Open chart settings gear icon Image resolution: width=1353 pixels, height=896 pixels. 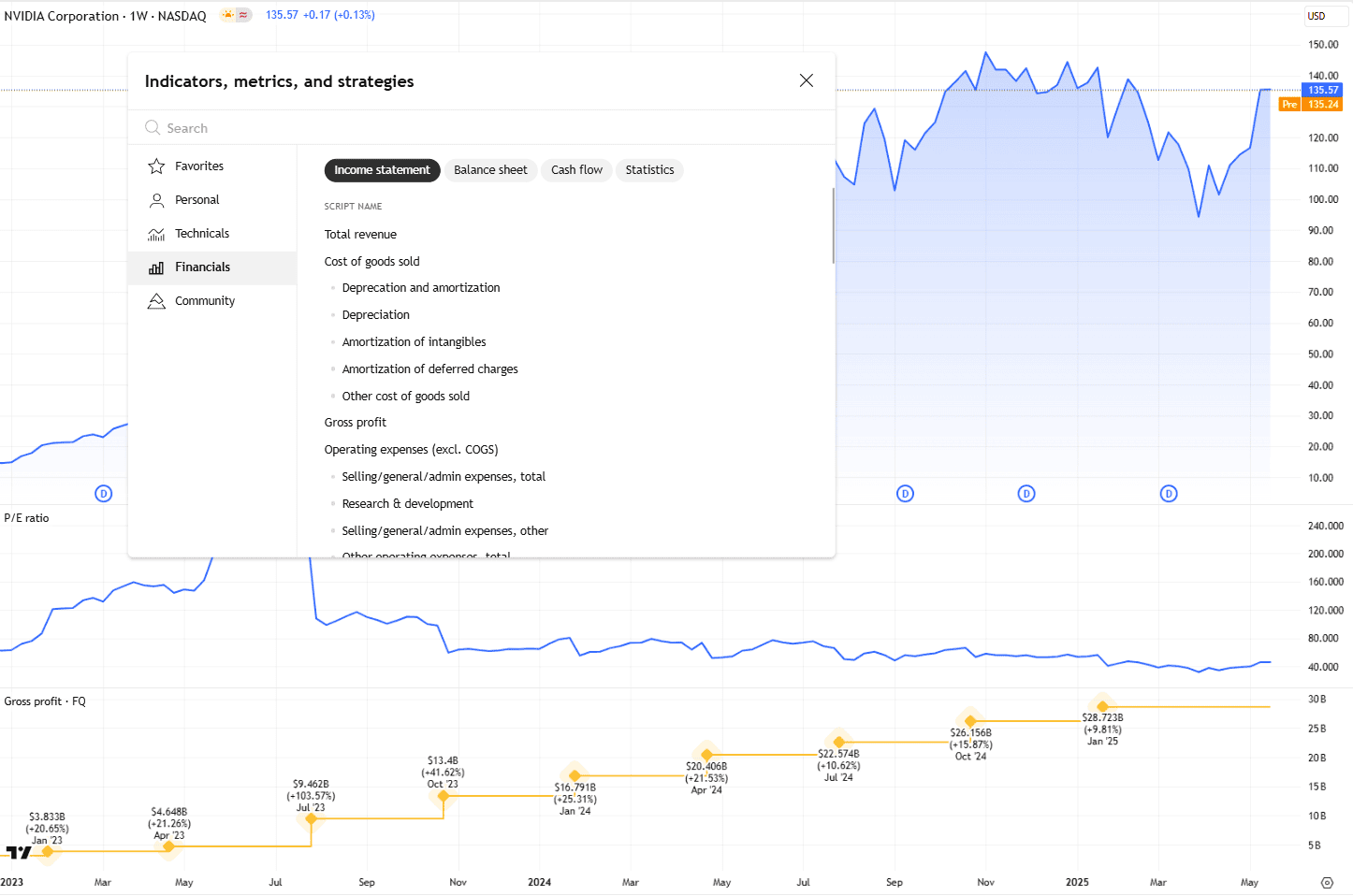(1327, 883)
